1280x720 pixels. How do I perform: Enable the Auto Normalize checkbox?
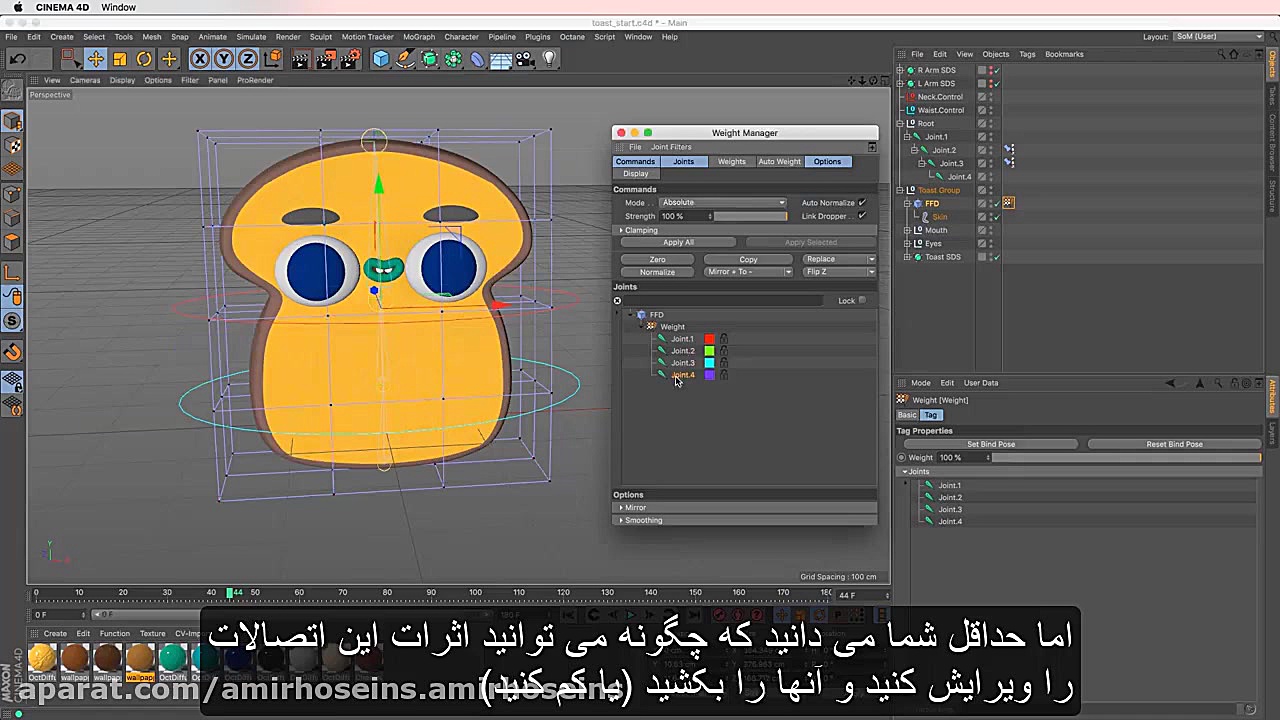point(864,202)
